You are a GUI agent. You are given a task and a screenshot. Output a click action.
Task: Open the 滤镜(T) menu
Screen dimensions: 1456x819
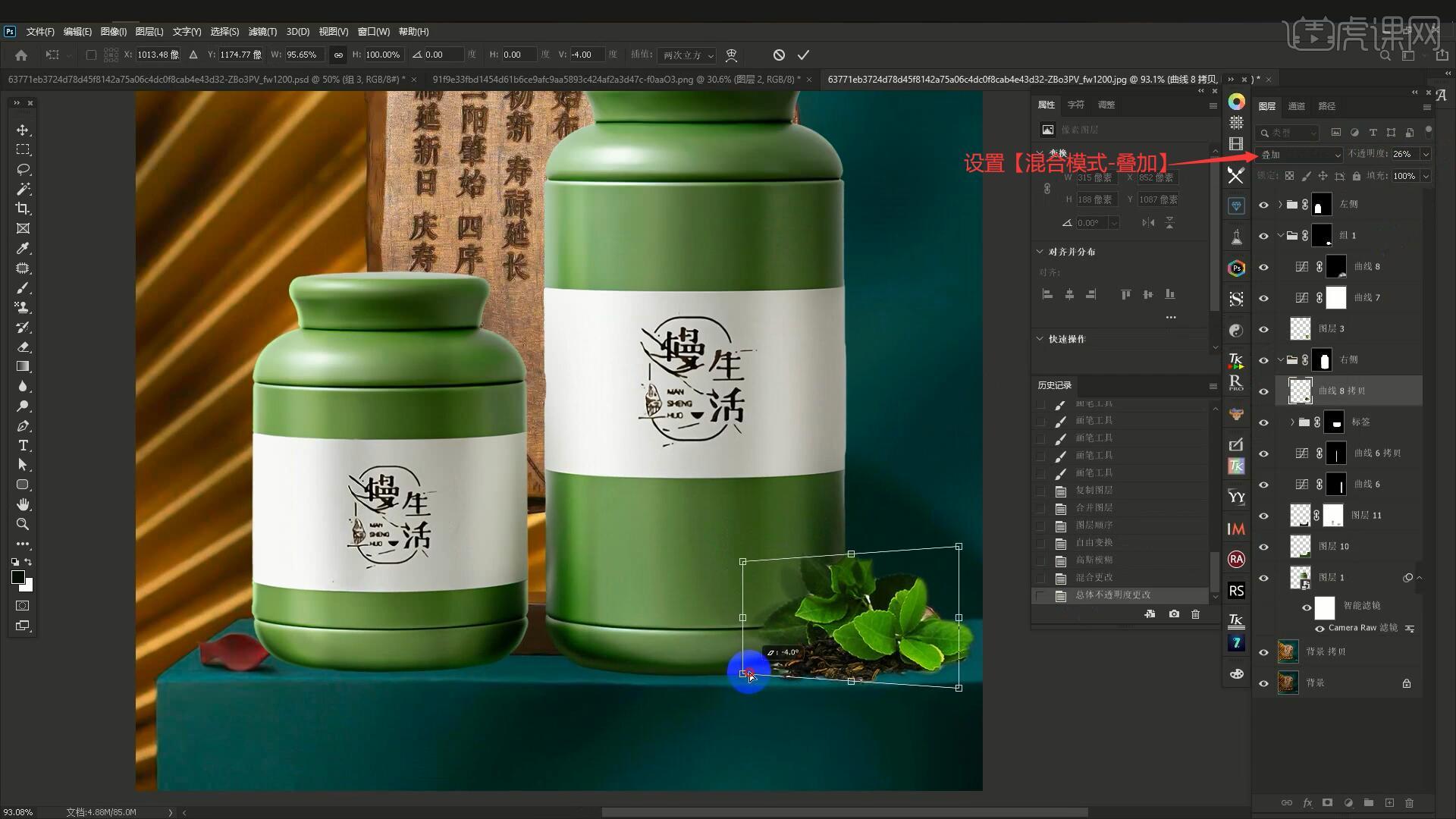262,32
